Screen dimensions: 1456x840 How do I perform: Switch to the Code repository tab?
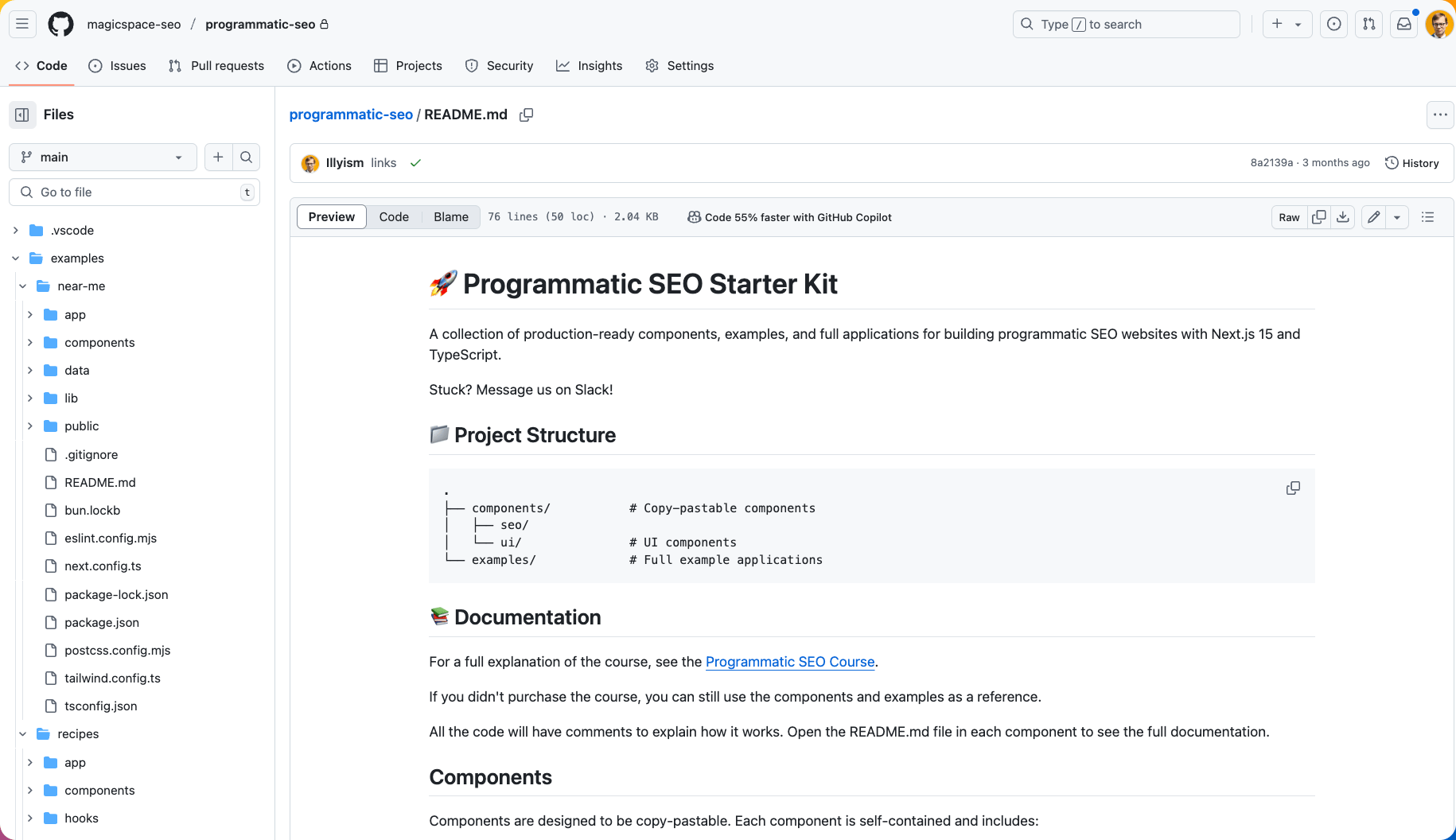(x=41, y=66)
